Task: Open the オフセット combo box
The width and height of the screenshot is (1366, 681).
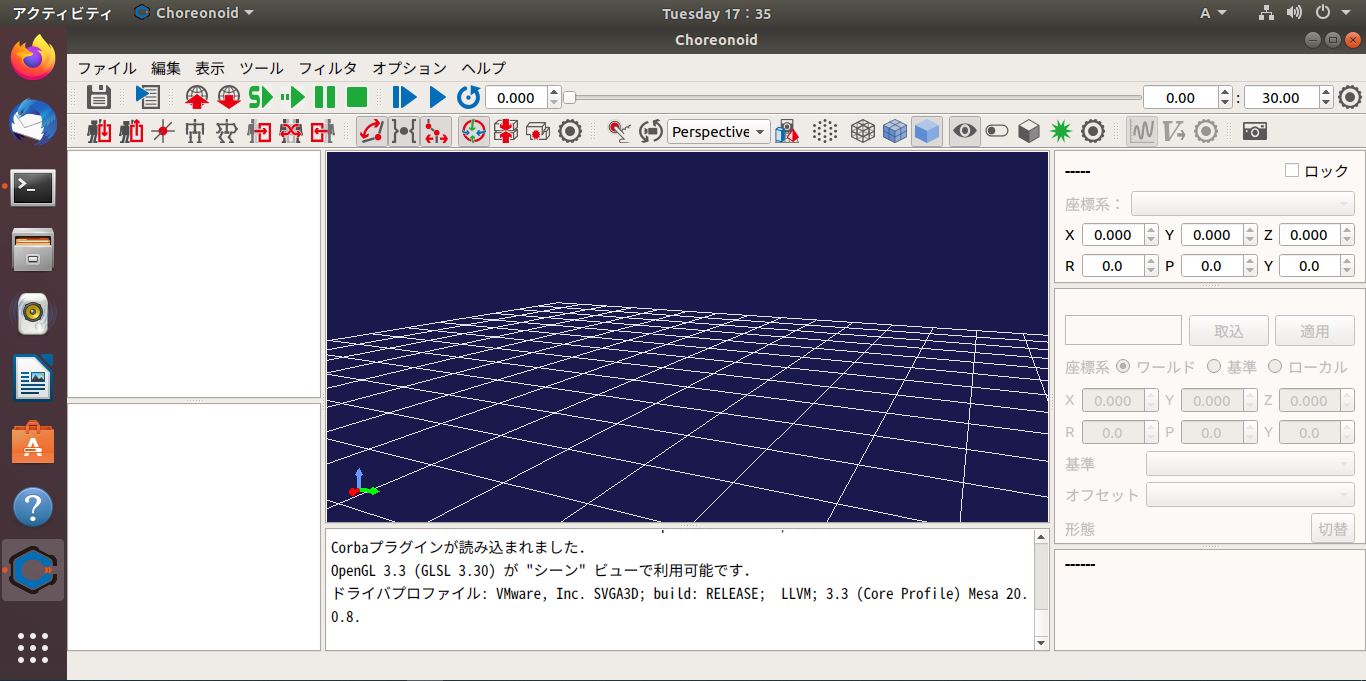Action: (x=1250, y=495)
